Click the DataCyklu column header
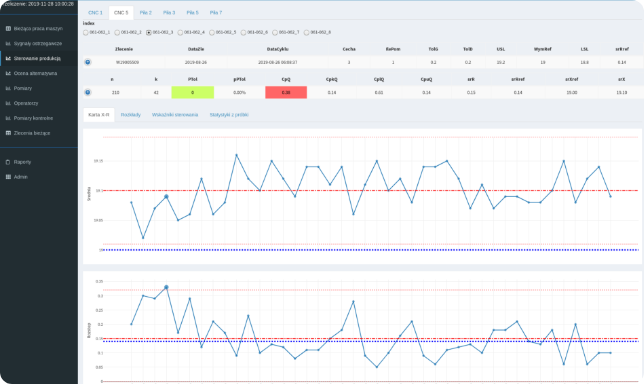 278,49
